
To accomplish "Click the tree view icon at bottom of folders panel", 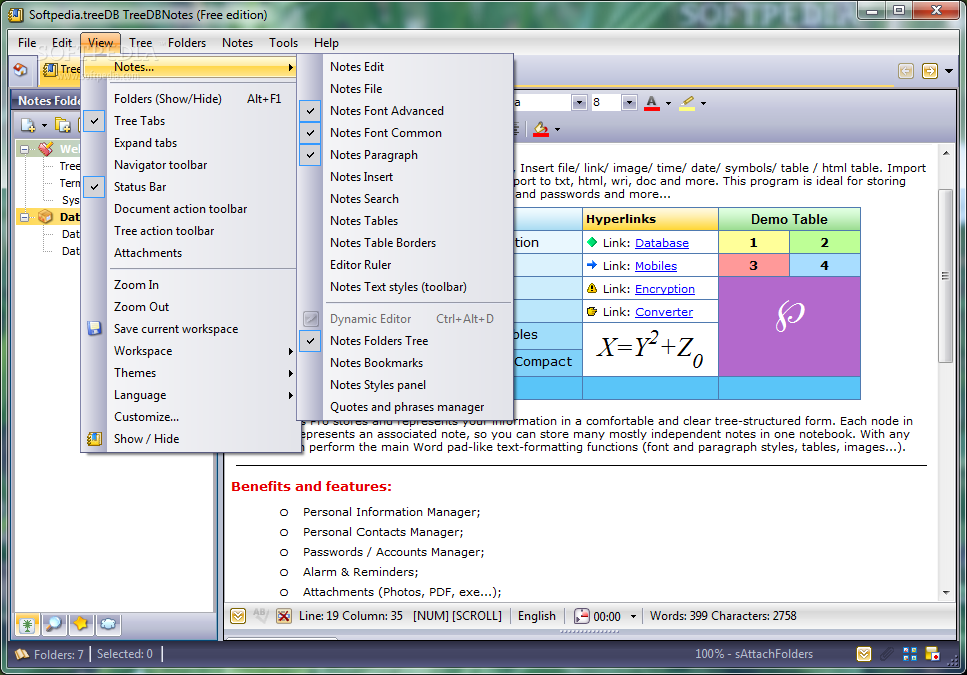I will [x=27, y=624].
